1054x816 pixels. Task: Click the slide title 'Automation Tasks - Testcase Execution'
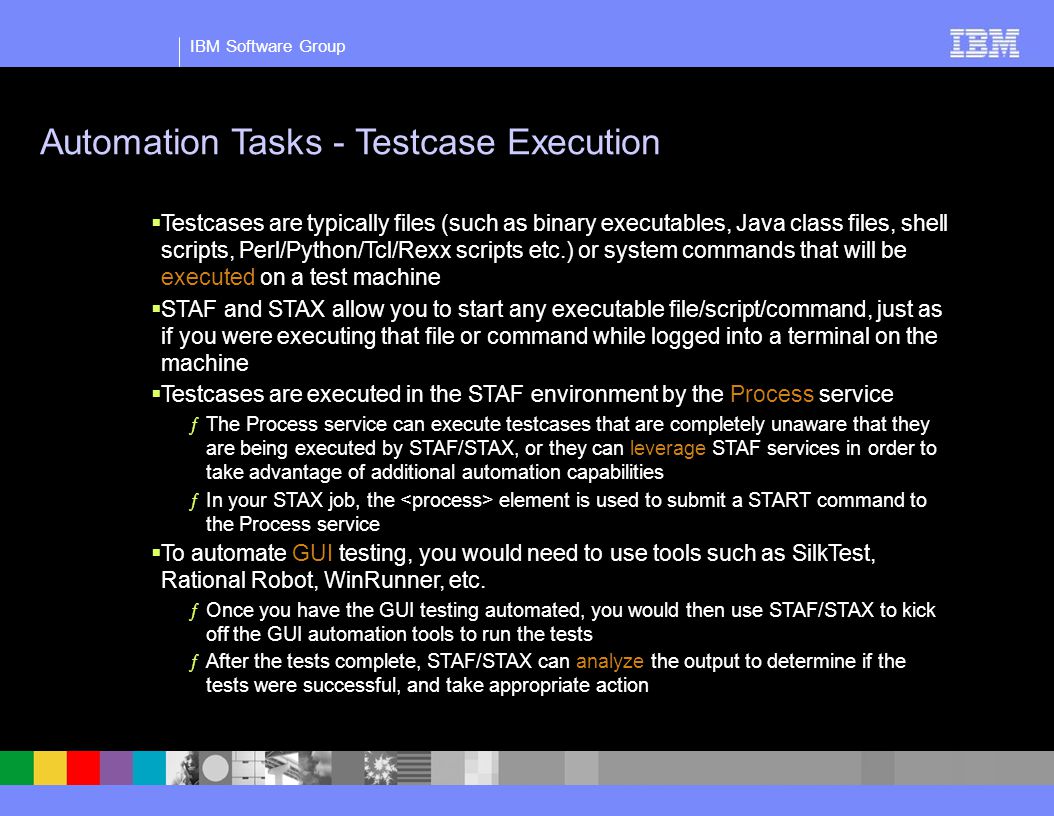pos(350,142)
